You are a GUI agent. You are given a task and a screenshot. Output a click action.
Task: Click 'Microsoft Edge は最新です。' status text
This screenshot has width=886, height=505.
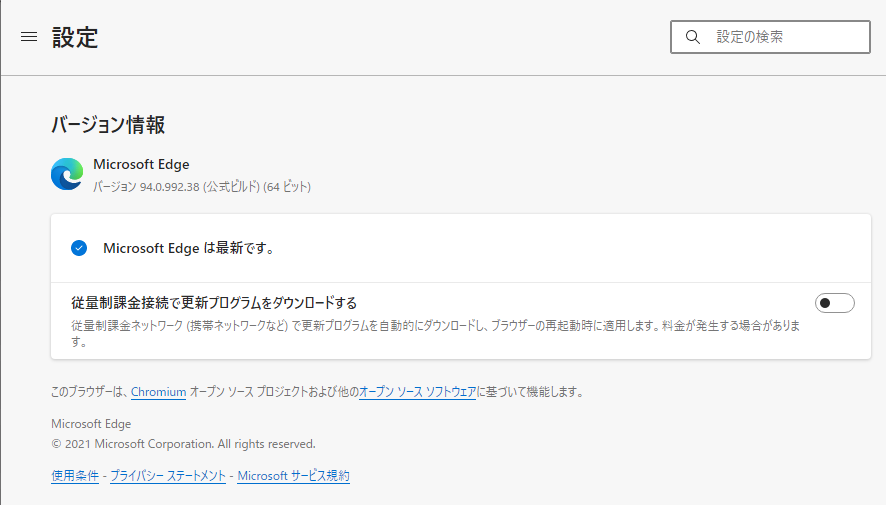[x=189, y=248]
